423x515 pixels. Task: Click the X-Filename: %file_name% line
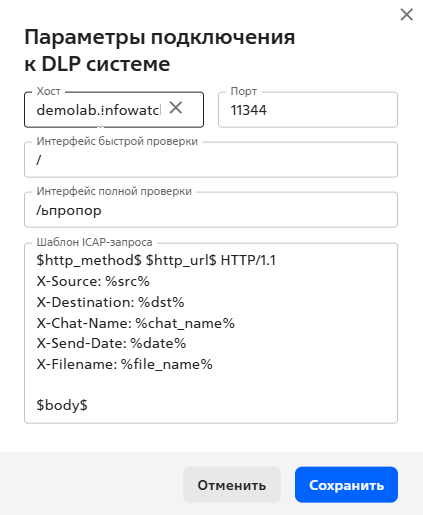[124, 364]
